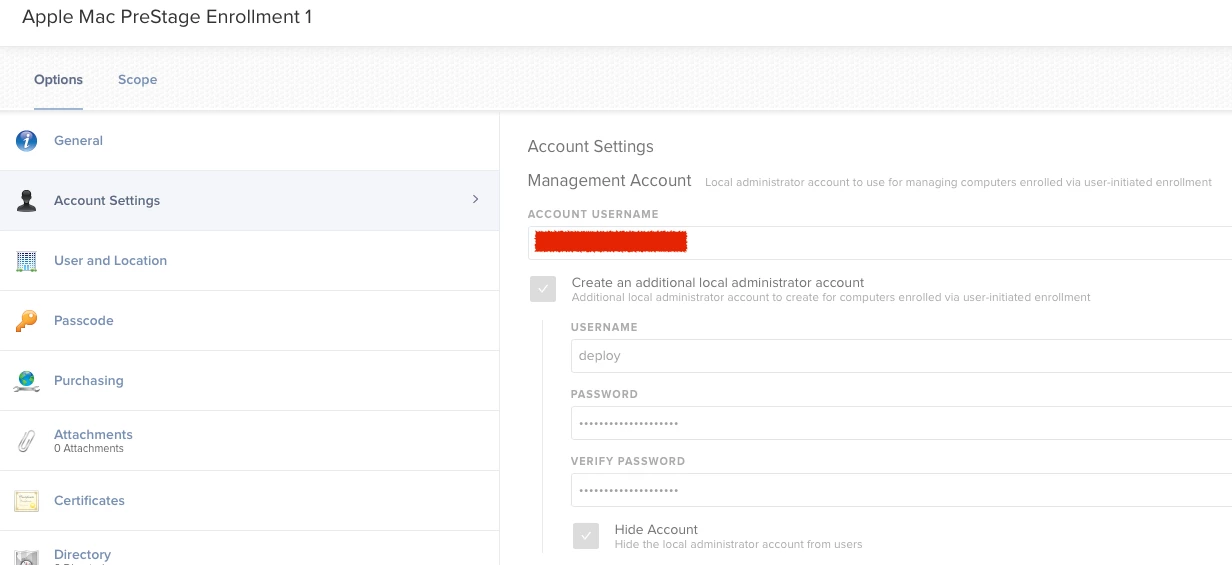
Task: Click the Purchasing globe icon
Action: [x=27, y=381]
